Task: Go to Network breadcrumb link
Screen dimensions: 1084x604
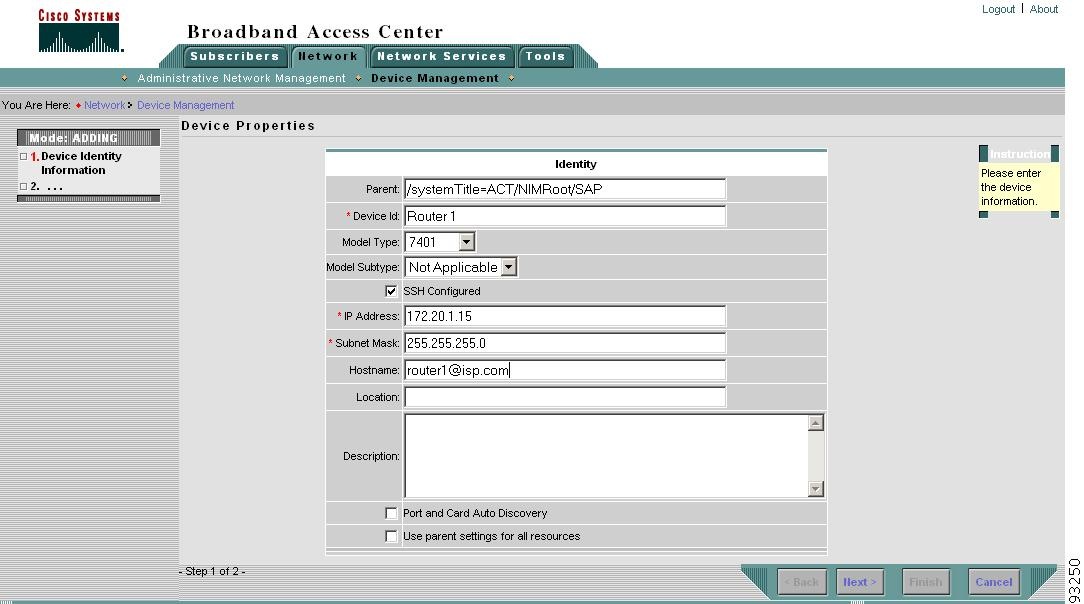Action: coord(104,105)
